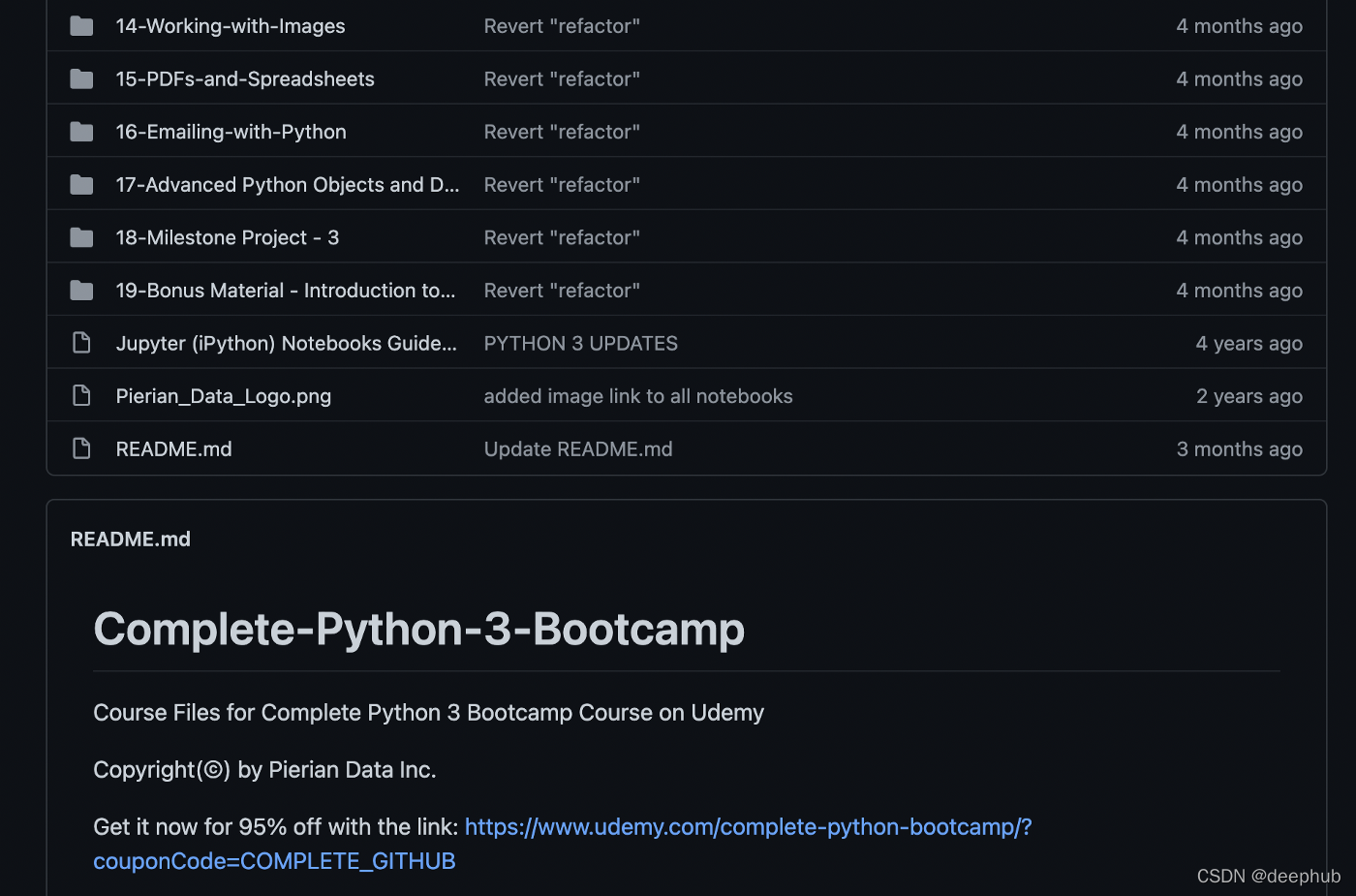This screenshot has height=896, width=1356.
Task: Click the Udemy coupon link in README
Action: click(563, 844)
